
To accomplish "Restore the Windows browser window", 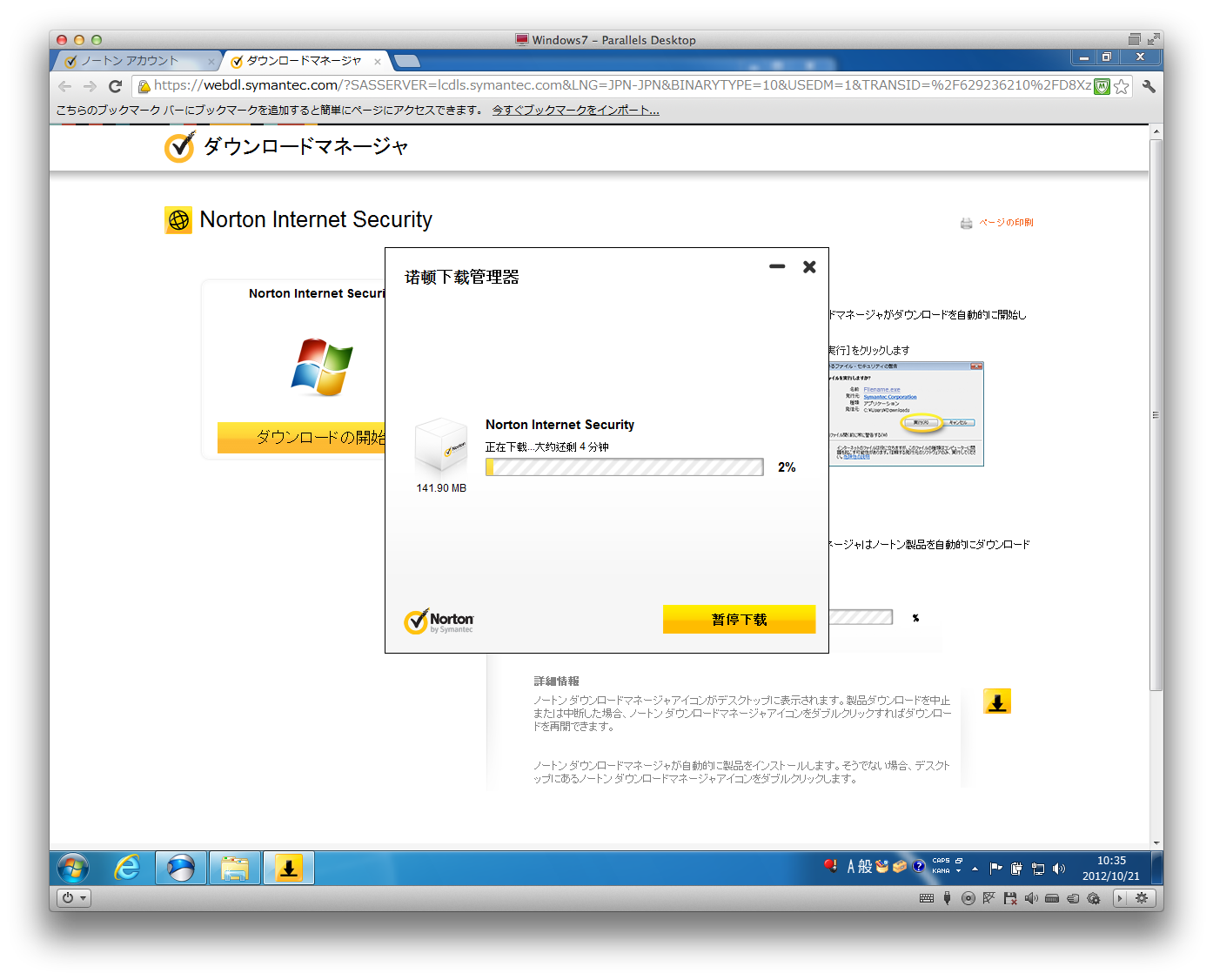I will click(x=1107, y=57).
